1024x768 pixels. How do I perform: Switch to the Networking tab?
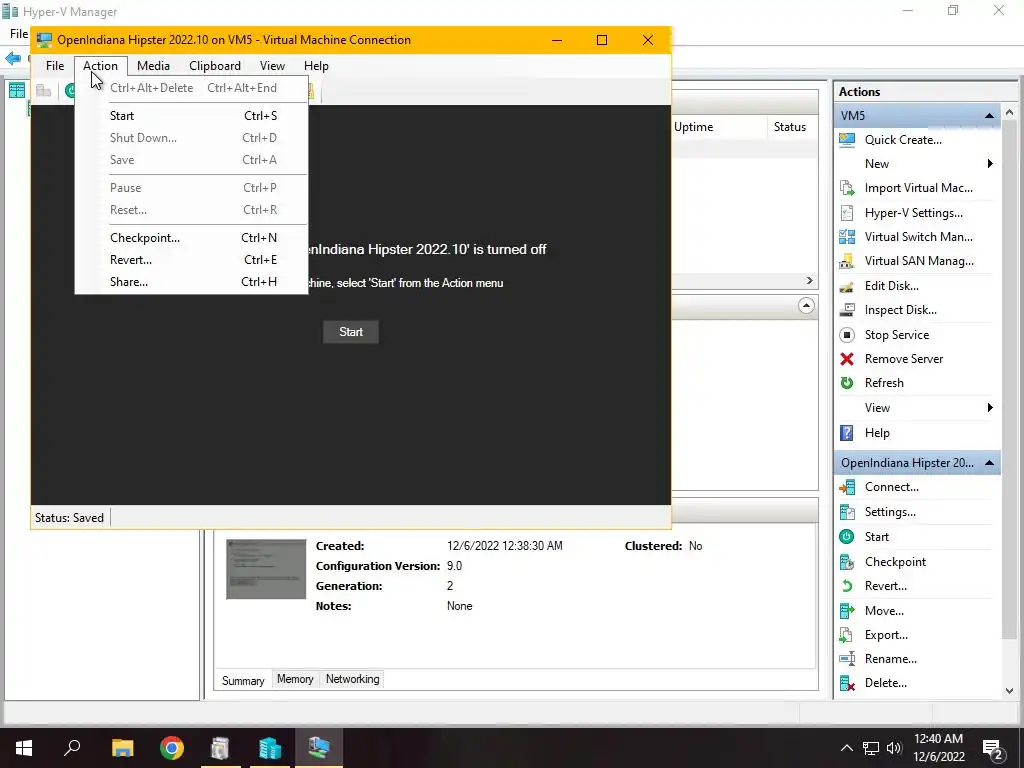353,679
